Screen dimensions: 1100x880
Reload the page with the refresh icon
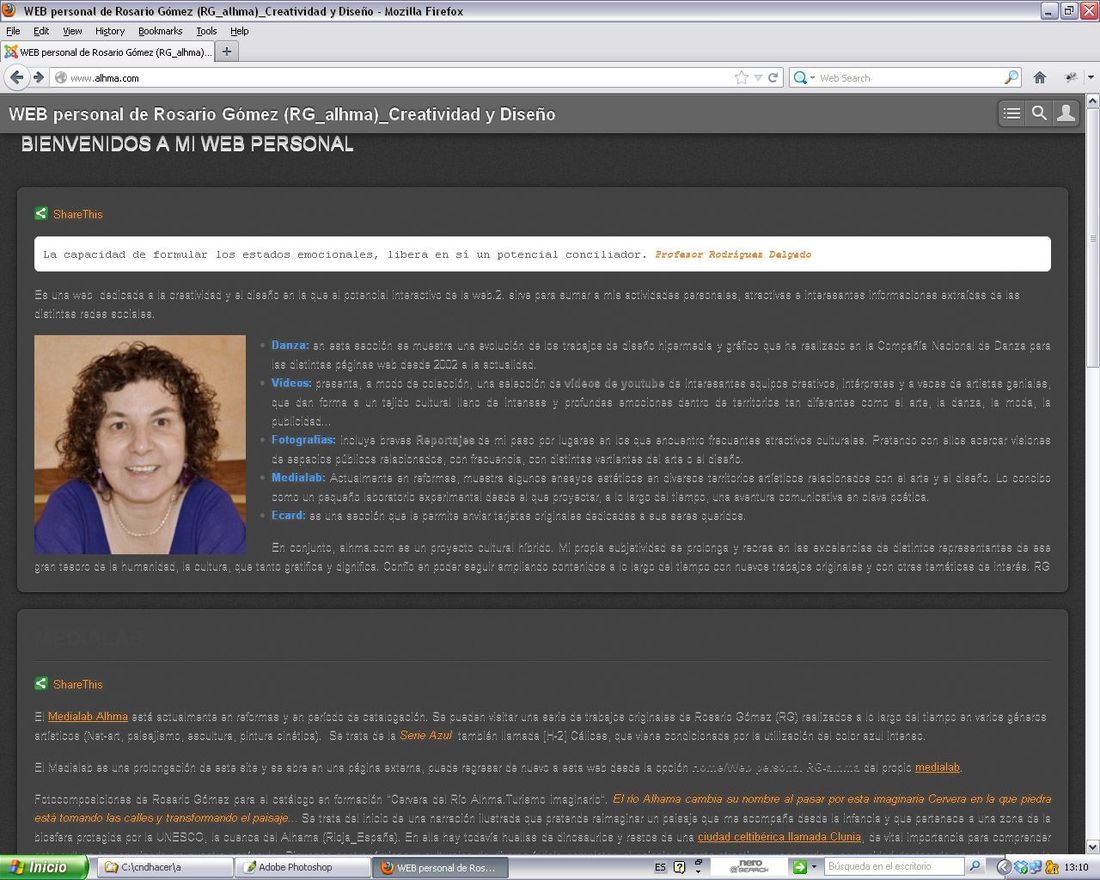tap(773, 78)
